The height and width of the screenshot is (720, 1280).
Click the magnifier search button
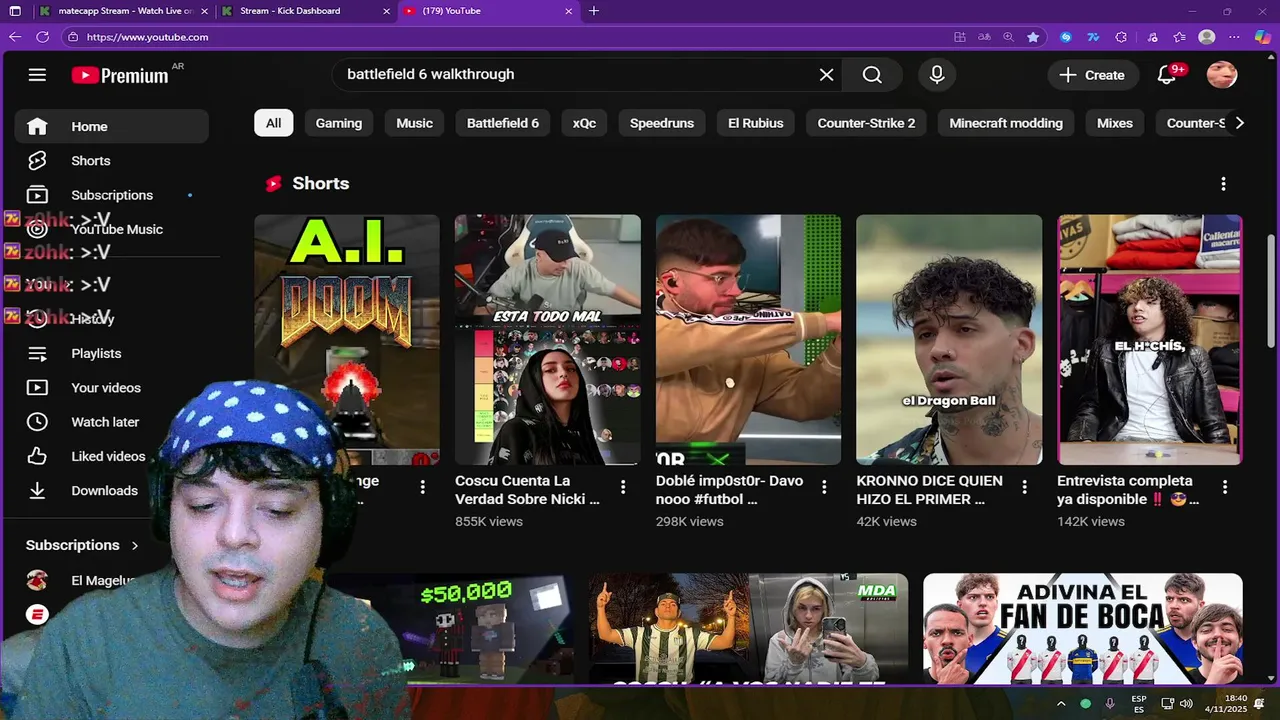[x=872, y=75]
